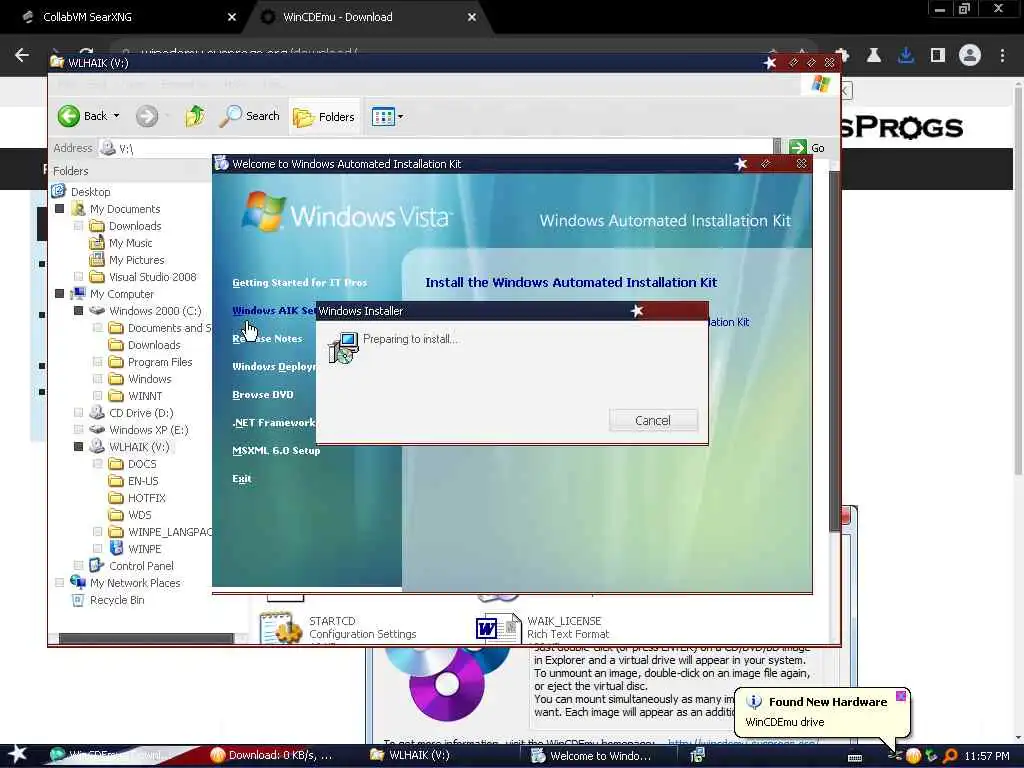
Task: Open the browser side panel icon
Action: click(x=938, y=56)
